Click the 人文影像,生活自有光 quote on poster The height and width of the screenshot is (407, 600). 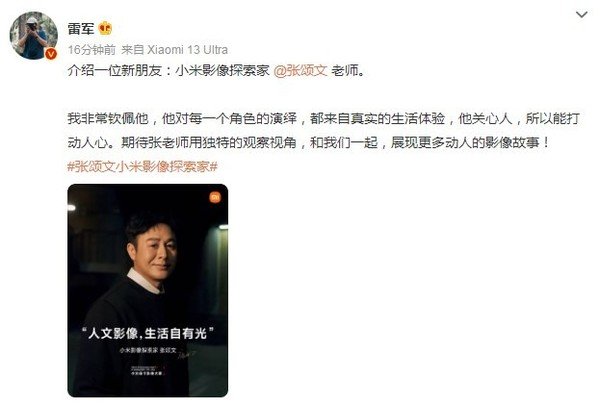(x=148, y=333)
